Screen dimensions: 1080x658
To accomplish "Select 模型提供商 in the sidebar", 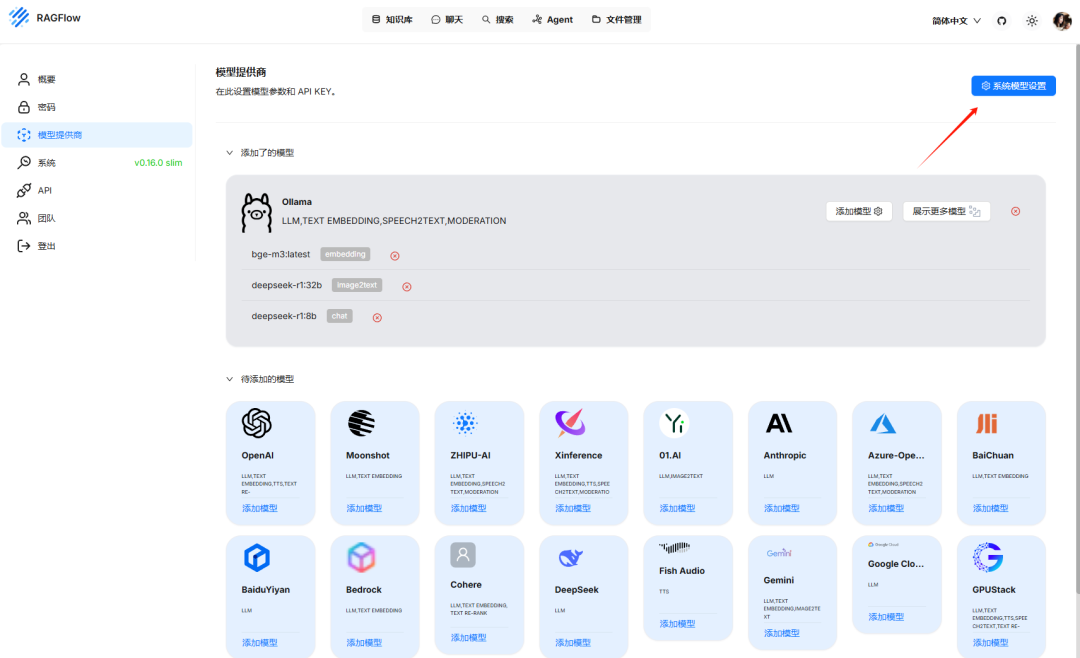I will point(97,135).
